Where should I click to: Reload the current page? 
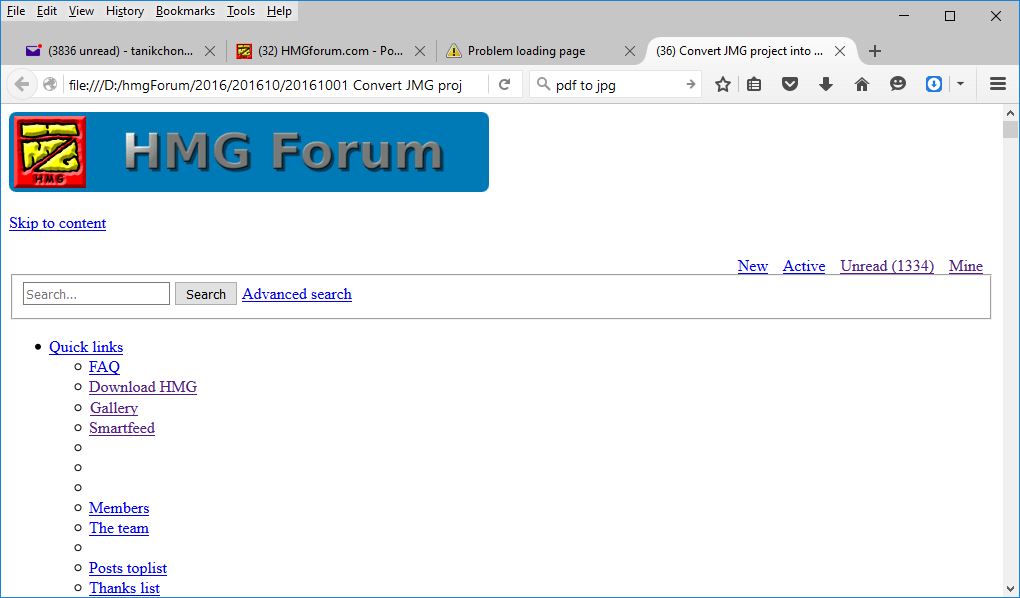[504, 85]
